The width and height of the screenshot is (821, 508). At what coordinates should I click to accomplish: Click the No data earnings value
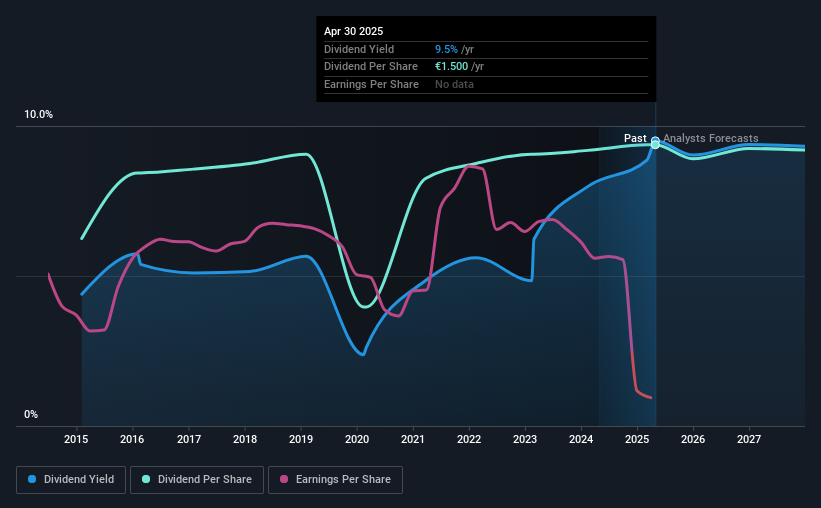pos(454,84)
